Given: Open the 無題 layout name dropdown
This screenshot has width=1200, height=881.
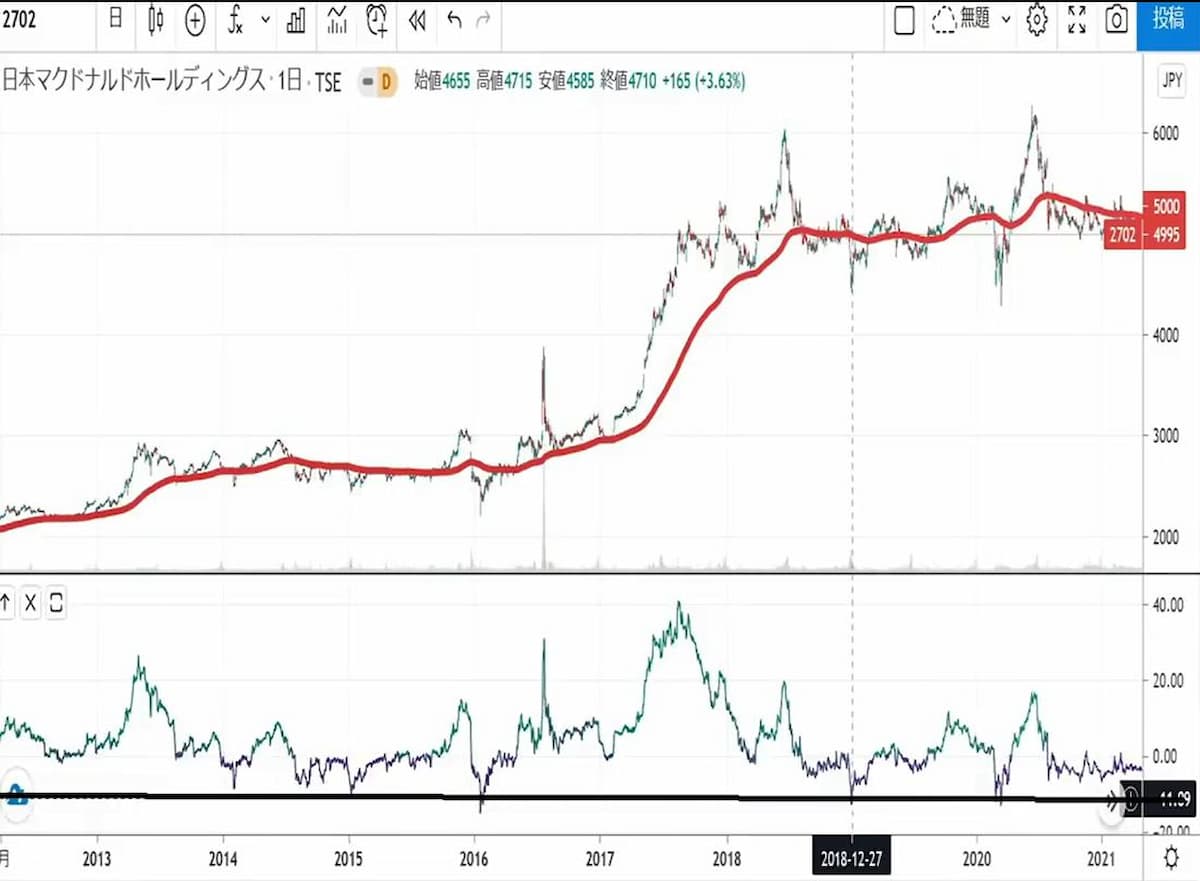Looking at the screenshot, I should 972,20.
